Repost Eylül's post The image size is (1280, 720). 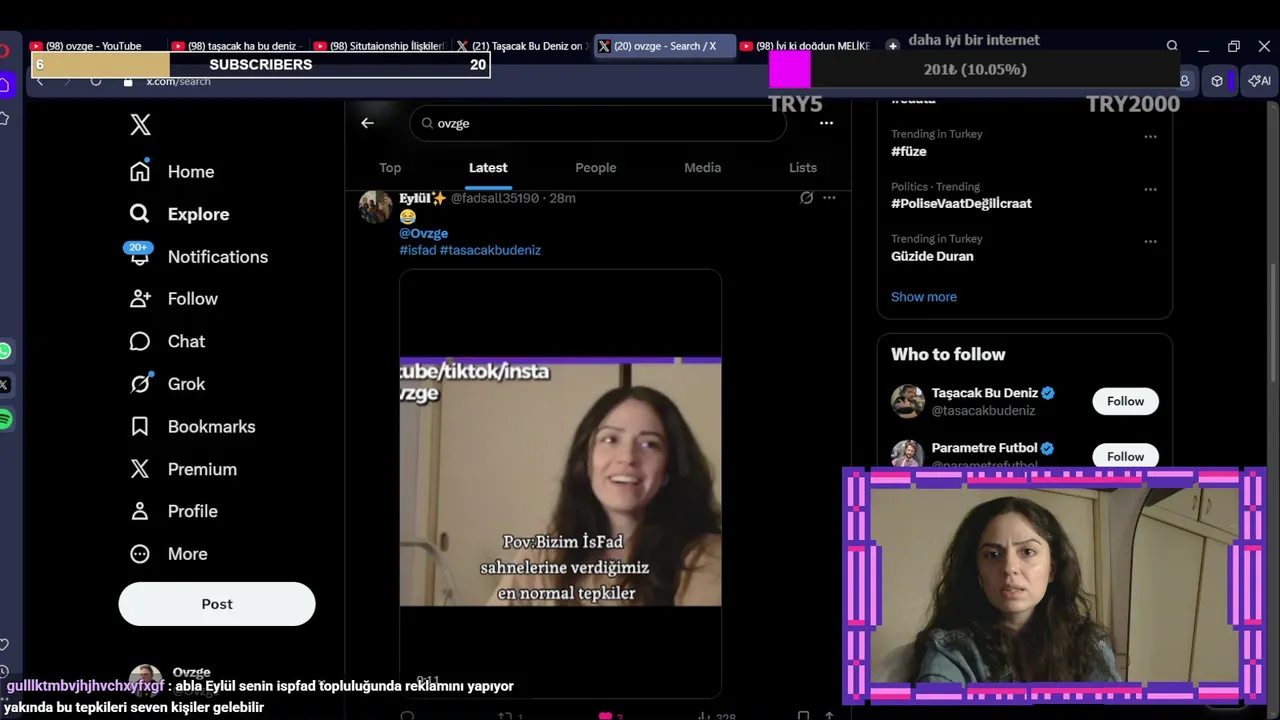coord(505,715)
